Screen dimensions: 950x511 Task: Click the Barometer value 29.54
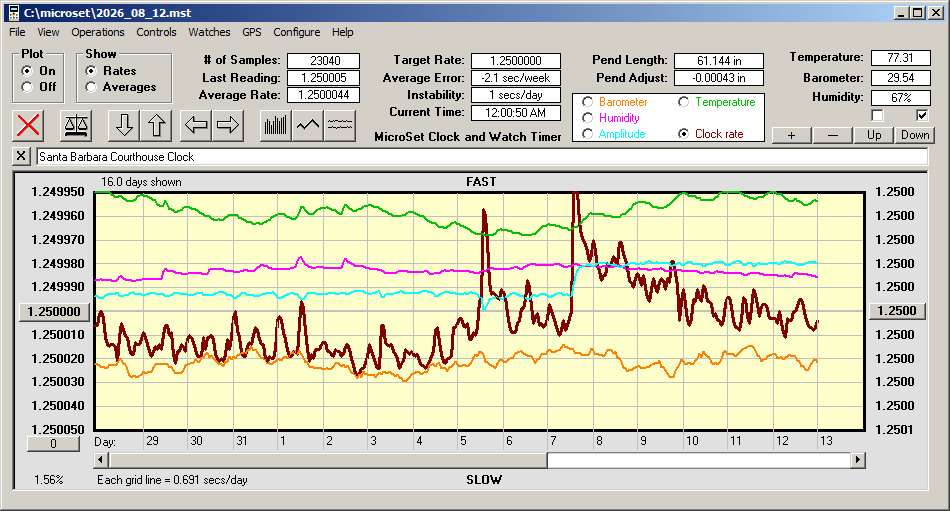(900, 78)
